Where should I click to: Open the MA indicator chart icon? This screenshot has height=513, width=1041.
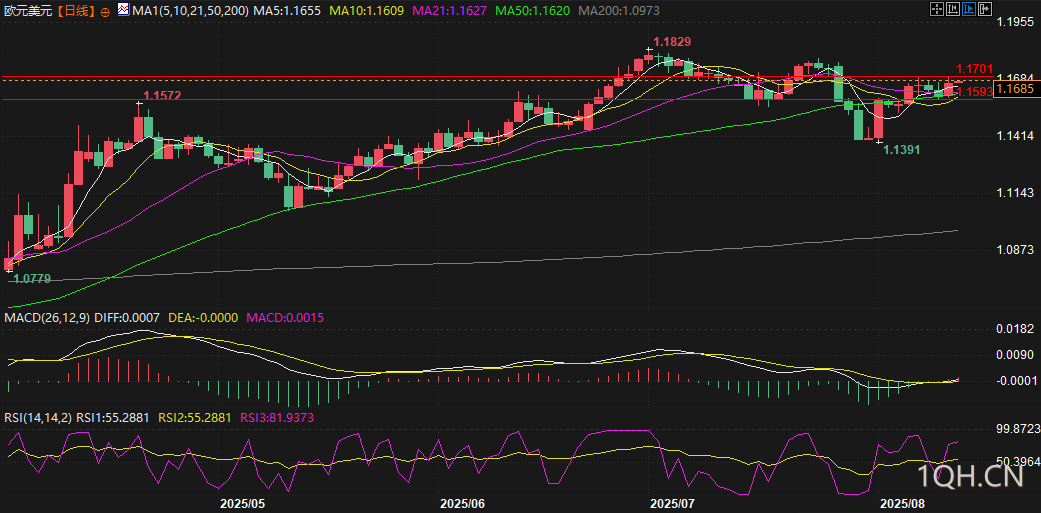[123, 10]
